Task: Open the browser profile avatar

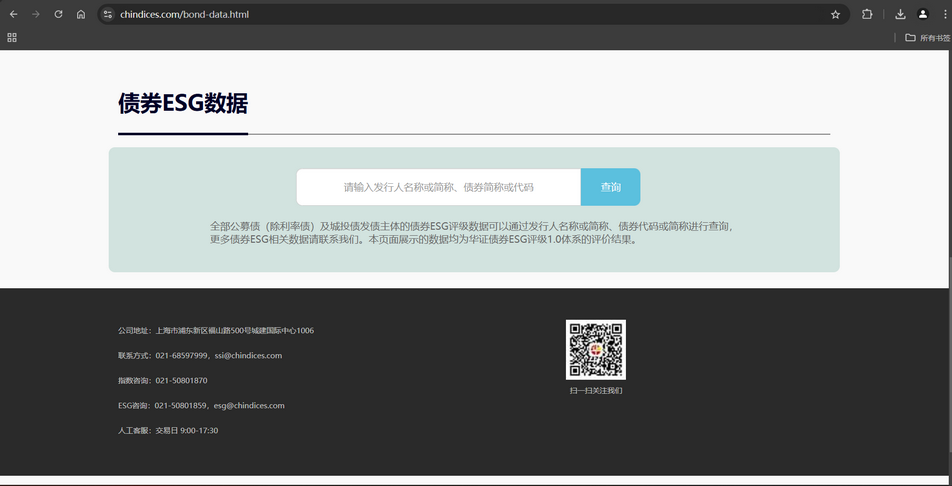Action: 923,14
